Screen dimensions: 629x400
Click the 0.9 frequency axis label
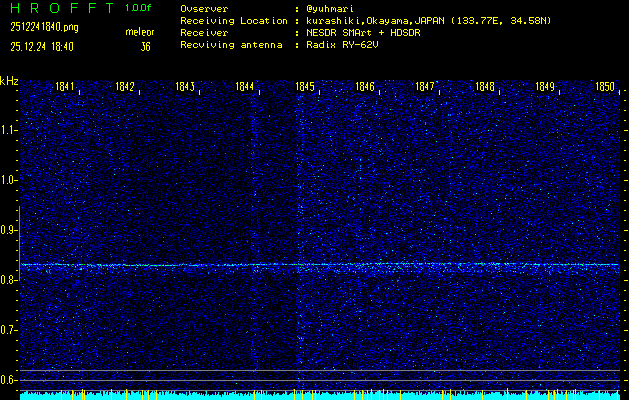pyautogui.click(x=8, y=230)
